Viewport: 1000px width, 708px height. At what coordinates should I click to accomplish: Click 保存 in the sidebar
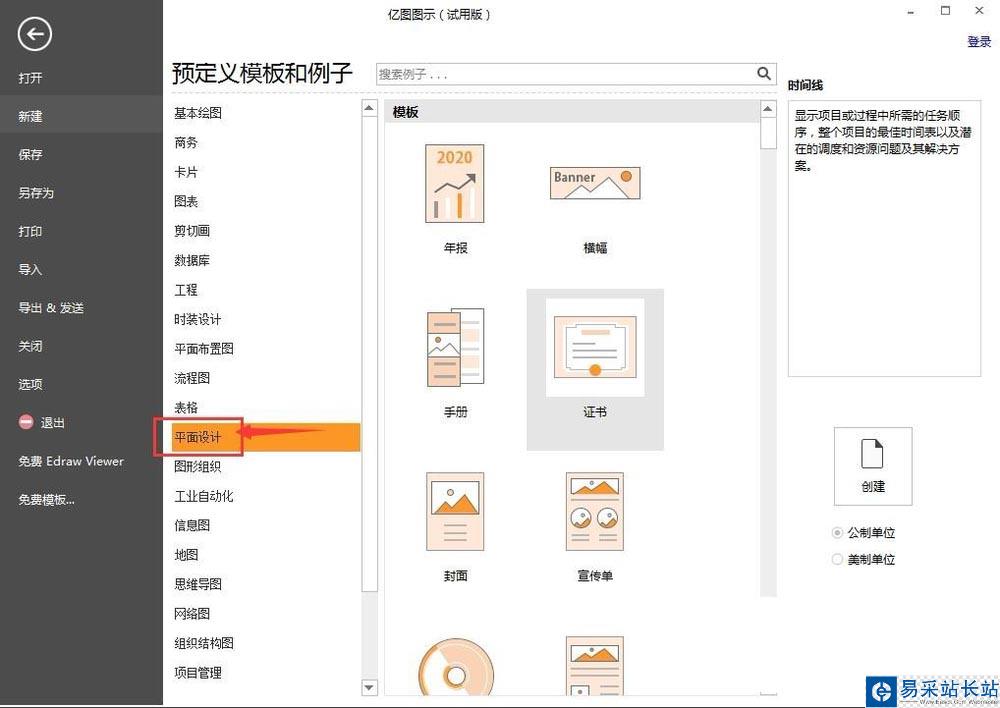tap(31, 154)
